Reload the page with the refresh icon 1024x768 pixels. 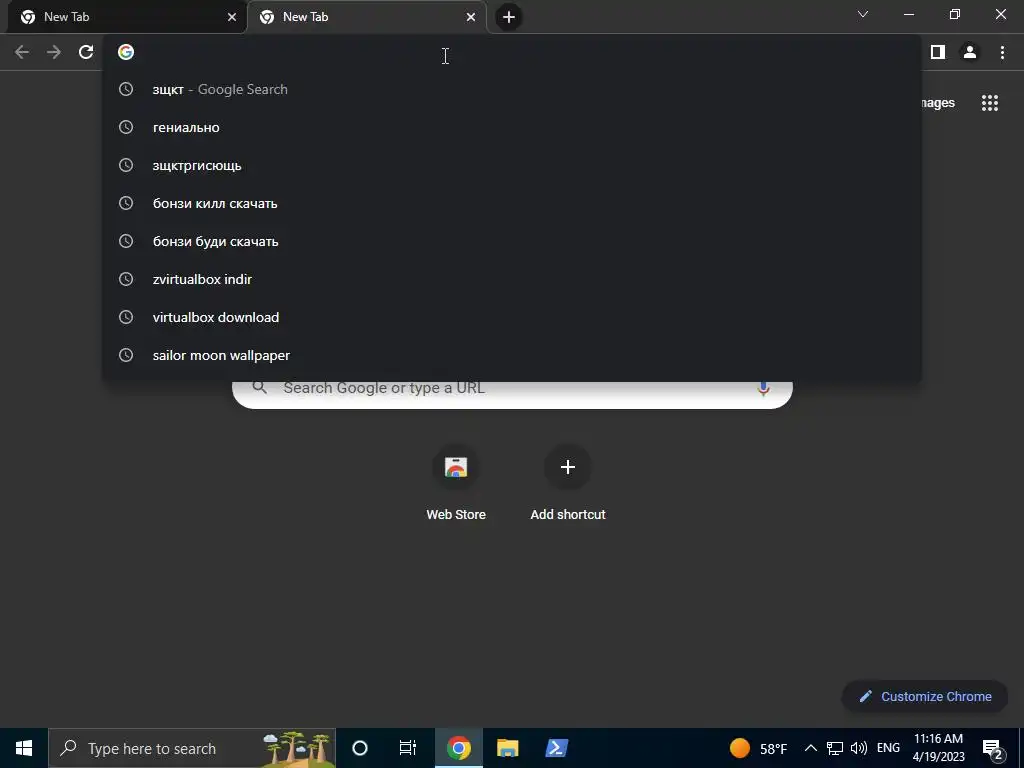click(86, 52)
